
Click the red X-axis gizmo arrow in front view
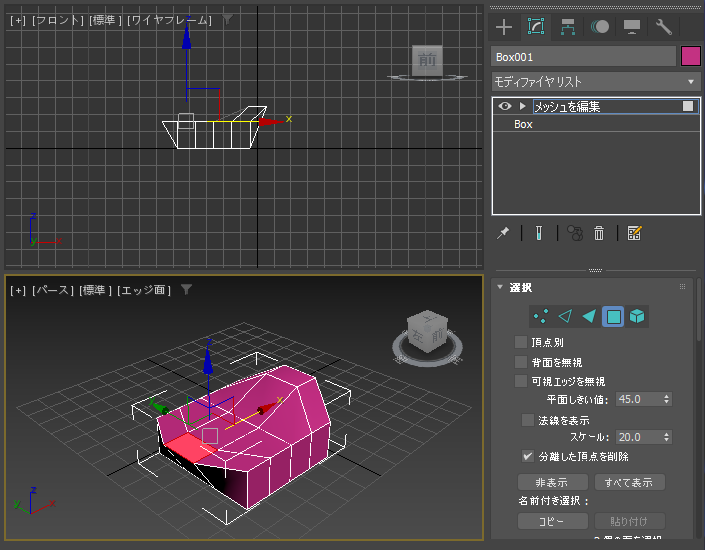point(271,121)
